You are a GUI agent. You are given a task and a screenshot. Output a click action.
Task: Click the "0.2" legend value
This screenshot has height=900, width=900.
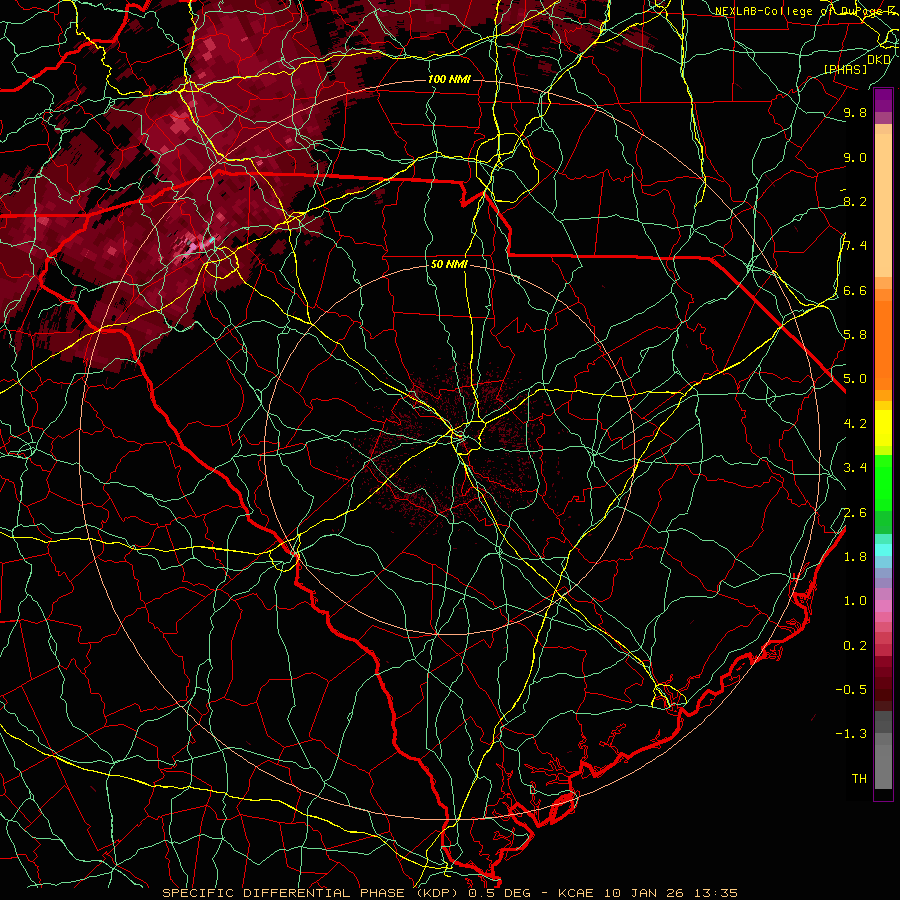pyautogui.click(x=855, y=646)
